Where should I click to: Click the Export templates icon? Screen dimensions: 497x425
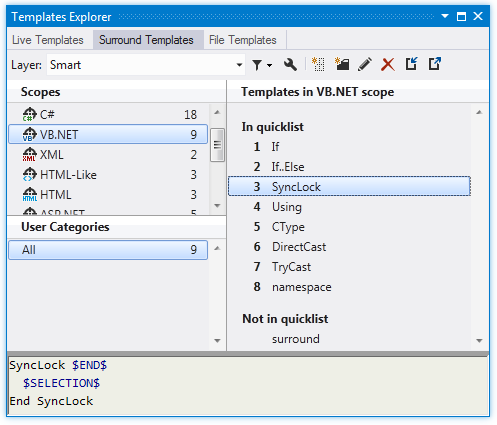[x=435, y=64]
